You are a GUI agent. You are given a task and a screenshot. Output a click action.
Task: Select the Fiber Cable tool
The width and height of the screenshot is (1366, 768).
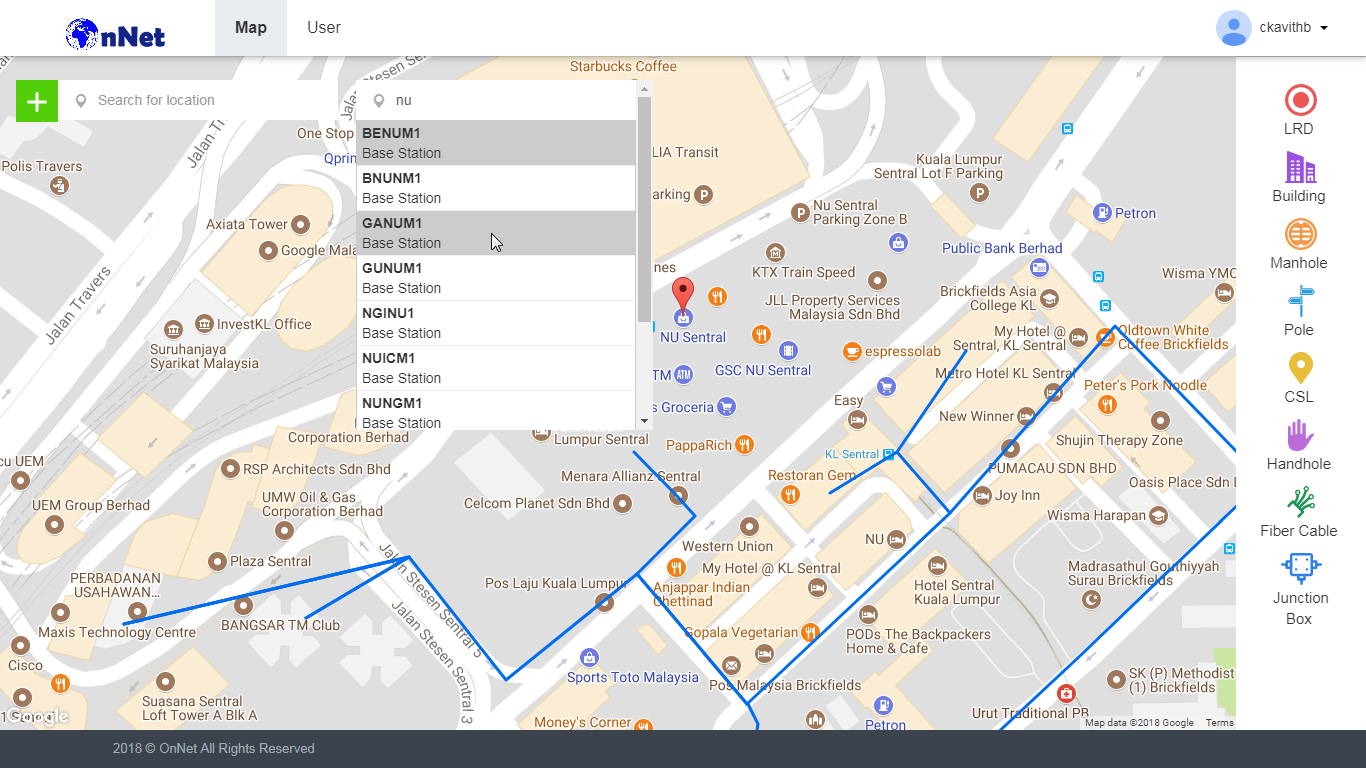pyautogui.click(x=1300, y=502)
